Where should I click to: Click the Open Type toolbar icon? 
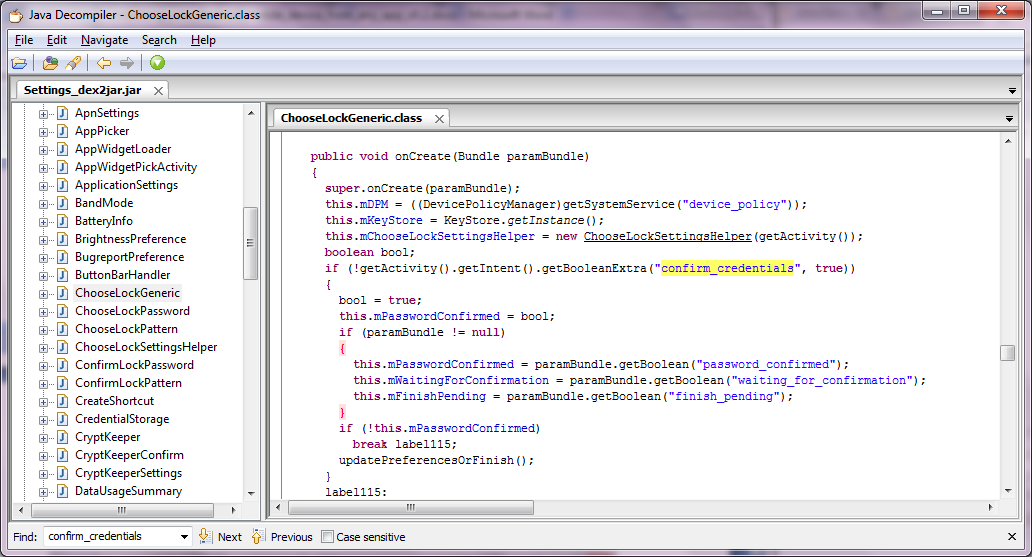pyautogui.click(x=50, y=63)
